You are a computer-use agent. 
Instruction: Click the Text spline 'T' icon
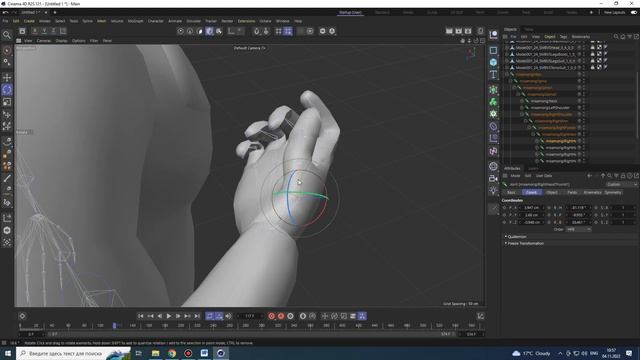493,74
